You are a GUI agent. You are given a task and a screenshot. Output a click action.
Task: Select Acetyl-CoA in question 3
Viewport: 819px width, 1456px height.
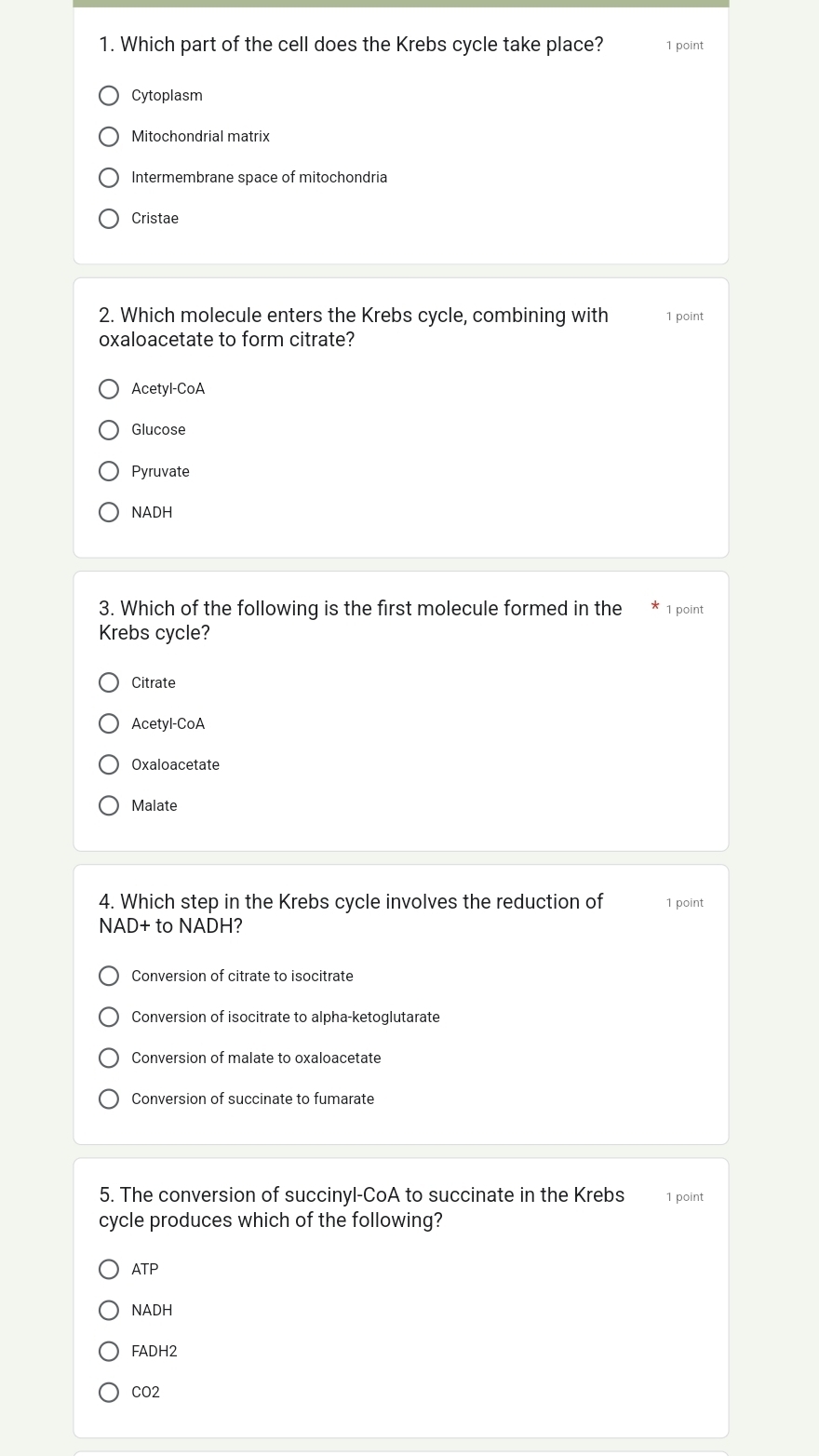click(109, 724)
